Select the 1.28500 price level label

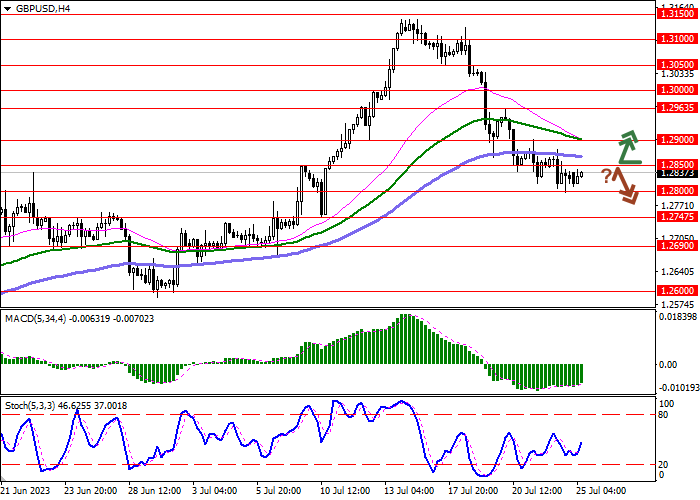click(677, 165)
